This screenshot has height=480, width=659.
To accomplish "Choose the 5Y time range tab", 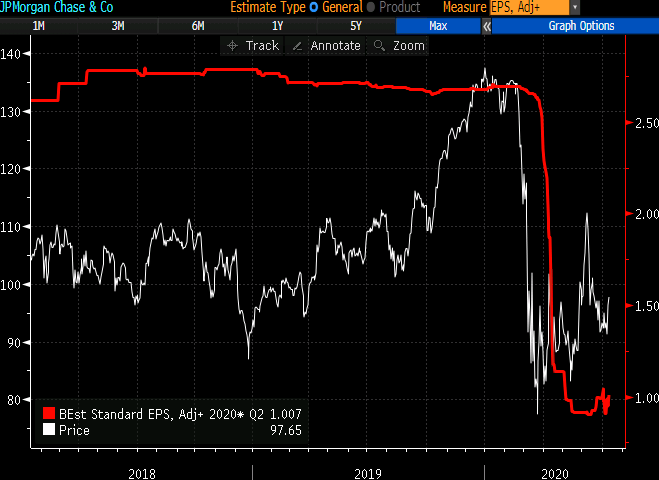I will [x=356, y=26].
